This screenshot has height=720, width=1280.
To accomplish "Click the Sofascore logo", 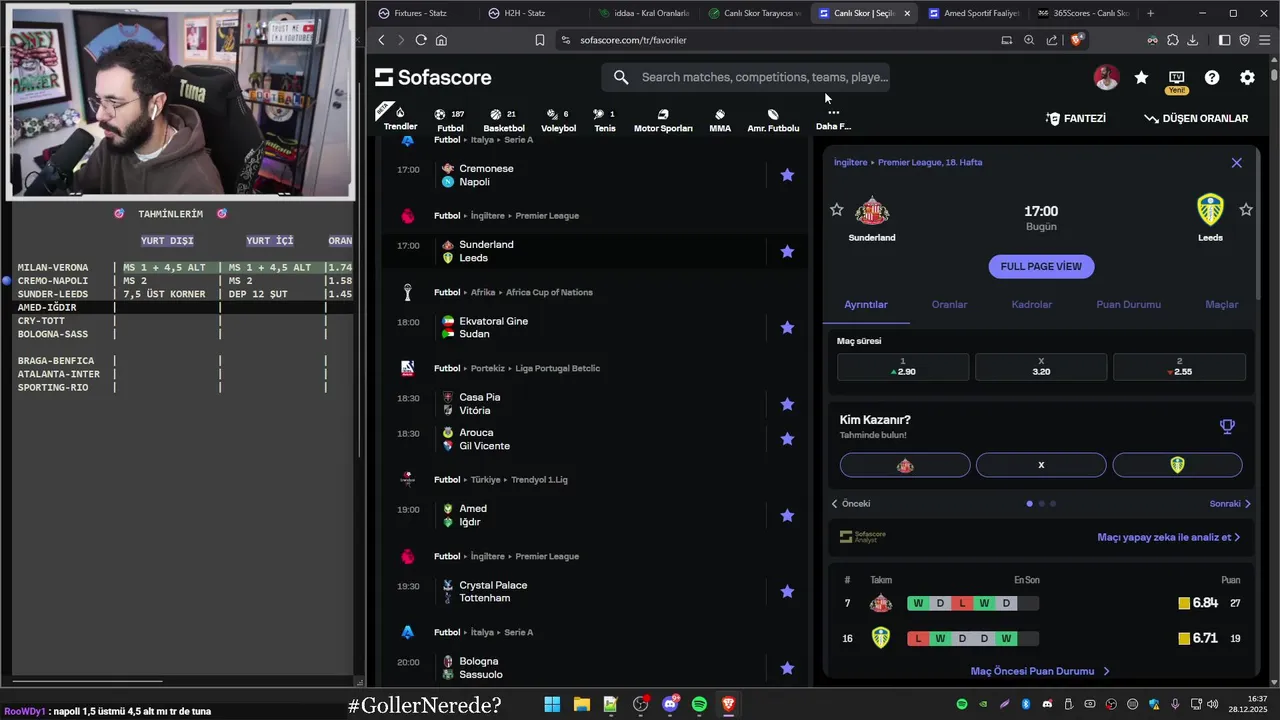I will (433, 77).
